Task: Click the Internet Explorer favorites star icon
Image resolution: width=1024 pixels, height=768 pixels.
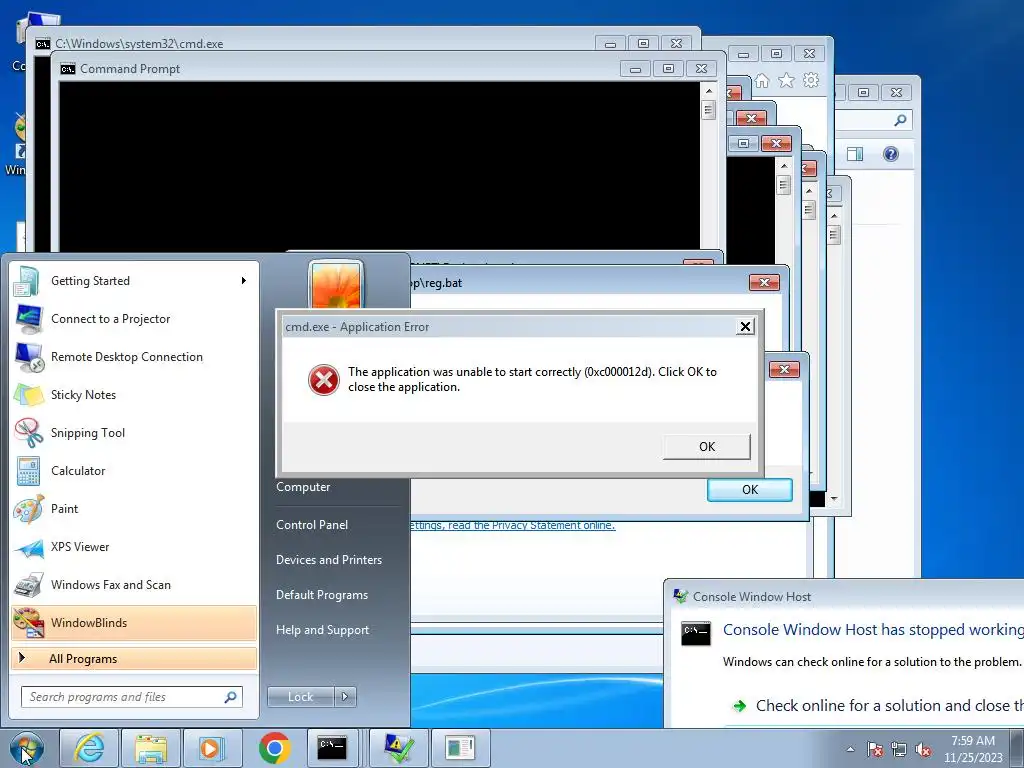Action: 786,80
